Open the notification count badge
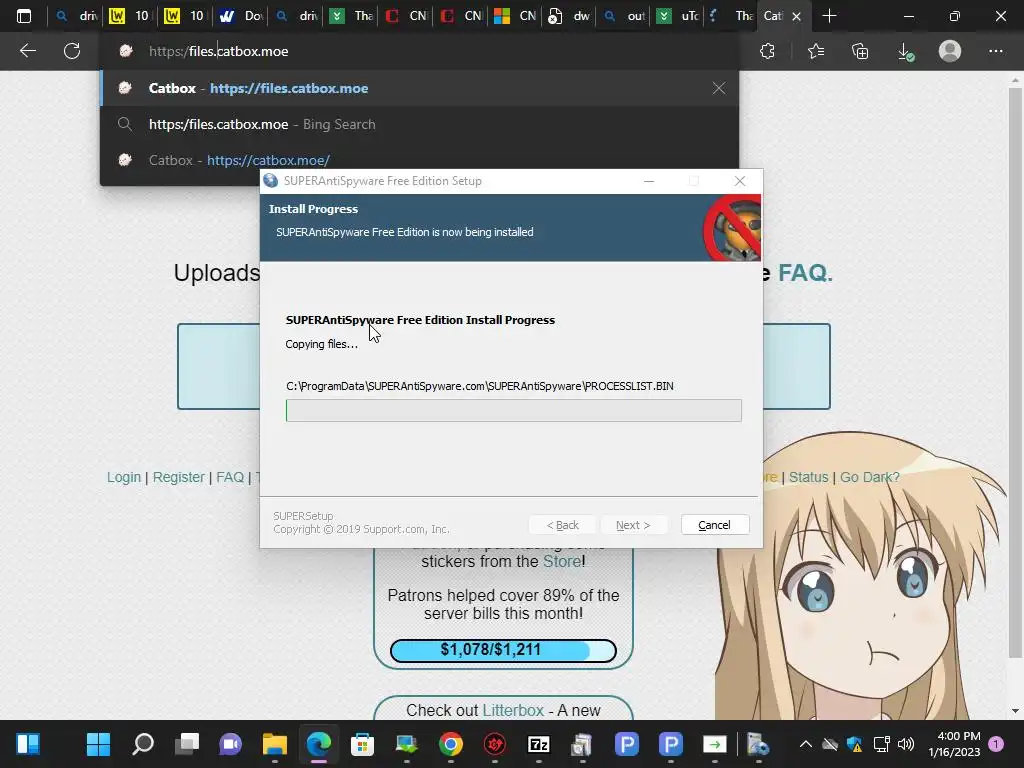Screen dimensions: 1024x768 tap(996, 744)
